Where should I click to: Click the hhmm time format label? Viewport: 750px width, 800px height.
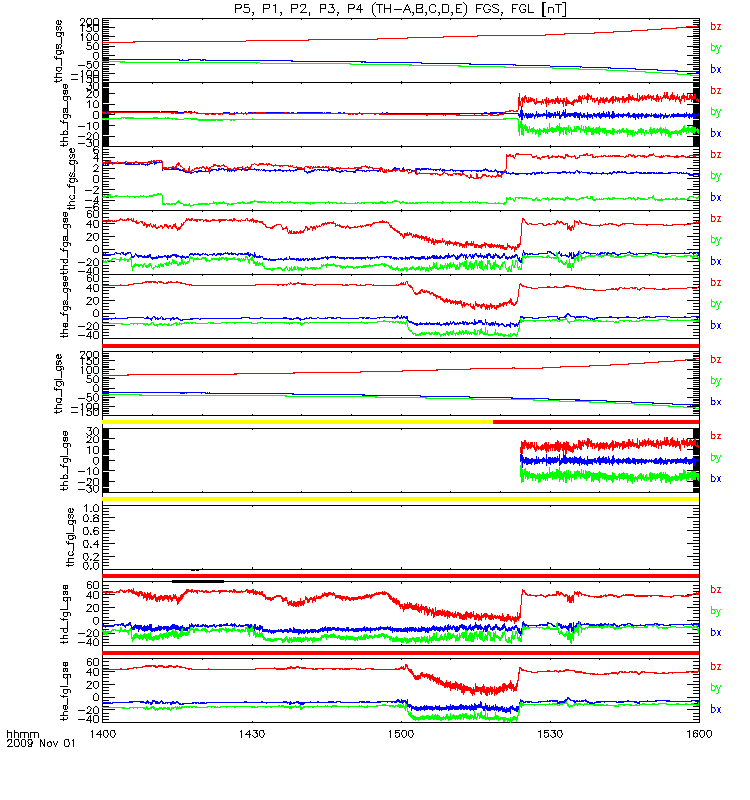pos(22,735)
